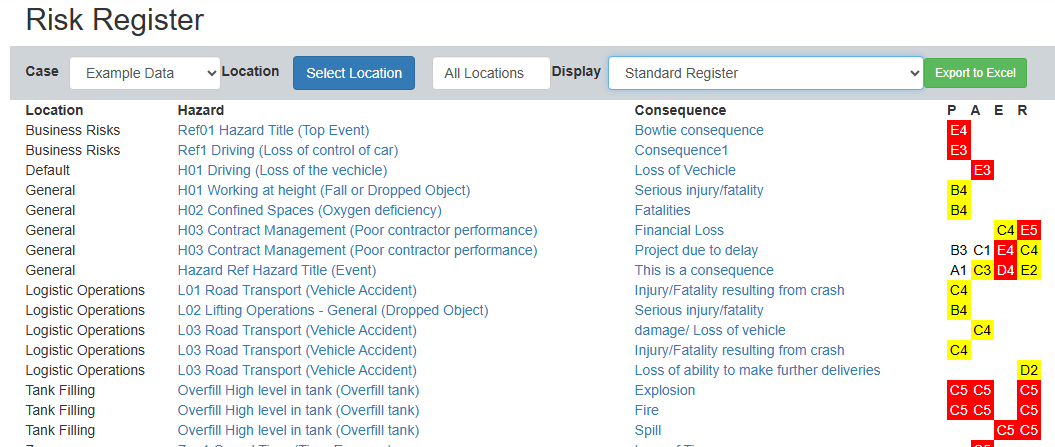Open Ref1 Driving (Loss of control of car)

click(288, 150)
